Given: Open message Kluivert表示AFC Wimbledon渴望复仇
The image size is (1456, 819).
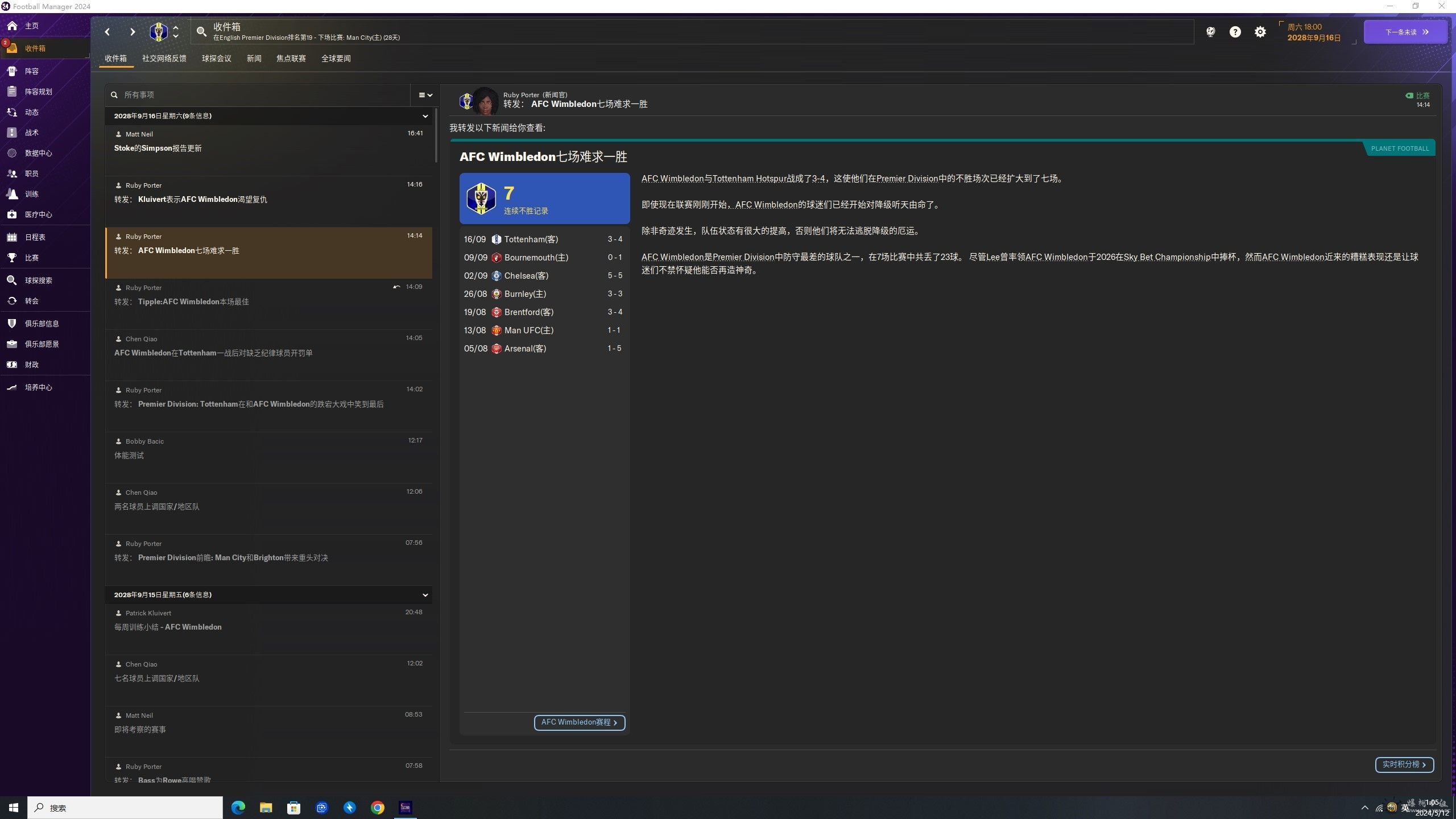Looking at the screenshot, I should pos(268,201).
